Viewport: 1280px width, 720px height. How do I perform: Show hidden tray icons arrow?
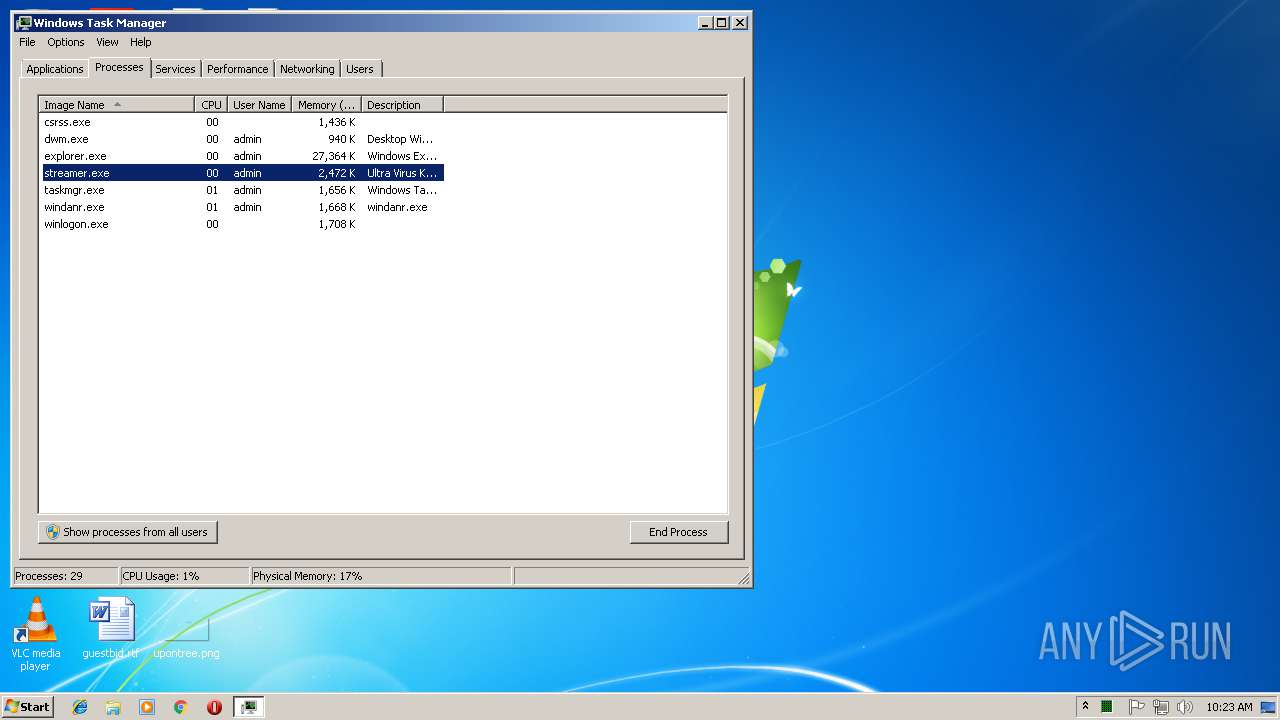(1085, 707)
